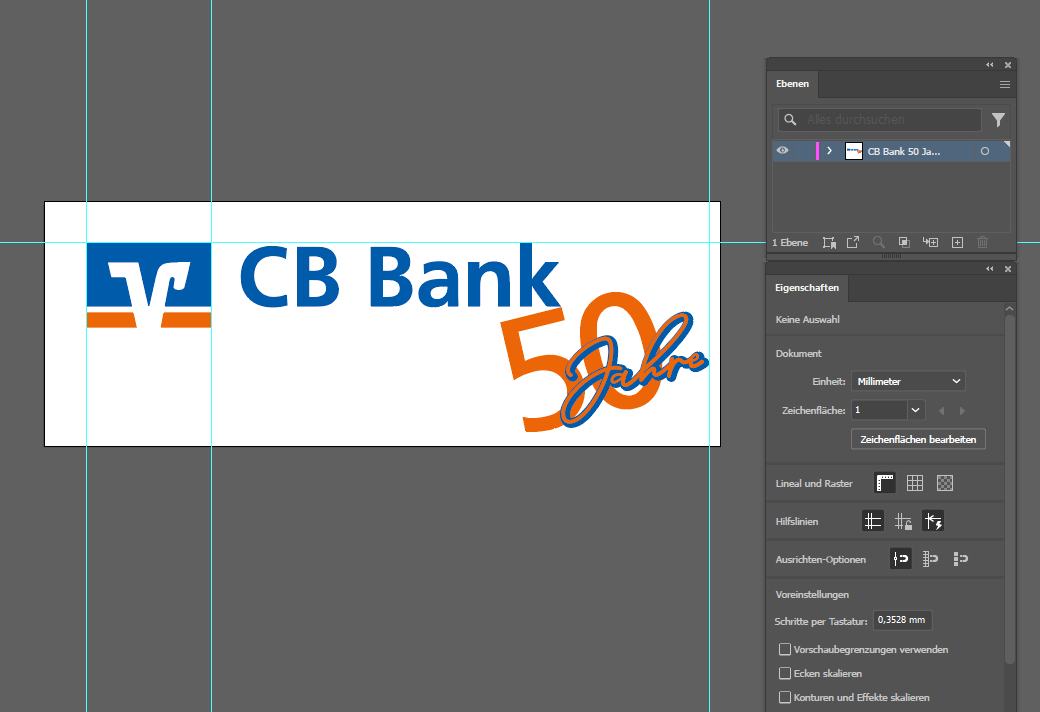Click the transparency grid icon
This screenshot has width=1040, height=712.
click(x=945, y=483)
